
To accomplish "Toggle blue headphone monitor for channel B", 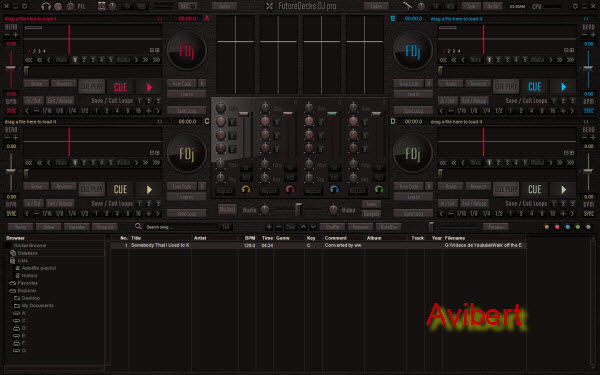I will click(x=334, y=189).
